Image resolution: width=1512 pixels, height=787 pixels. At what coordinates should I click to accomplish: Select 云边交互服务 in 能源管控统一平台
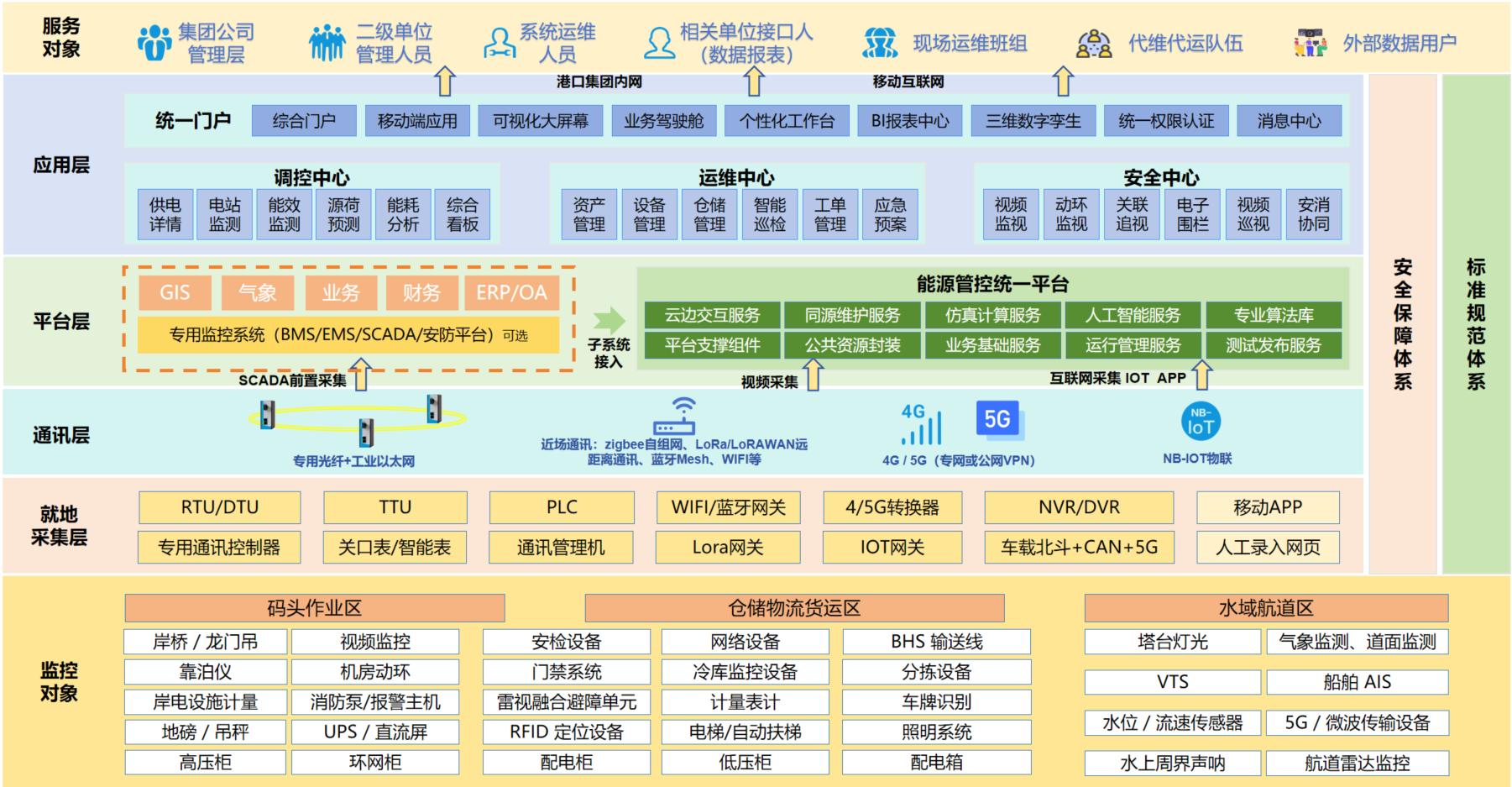[x=712, y=315]
